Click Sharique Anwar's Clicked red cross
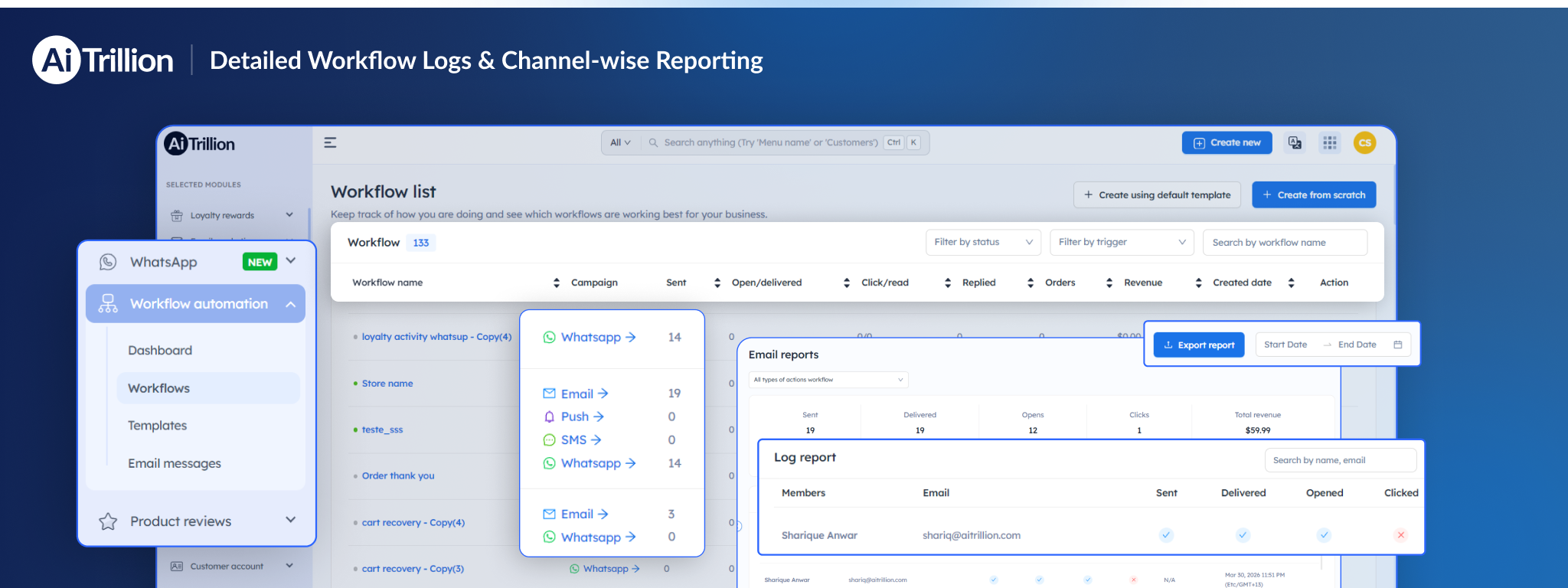Screen dimensions: 1568x588 click(x=1401, y=535)
